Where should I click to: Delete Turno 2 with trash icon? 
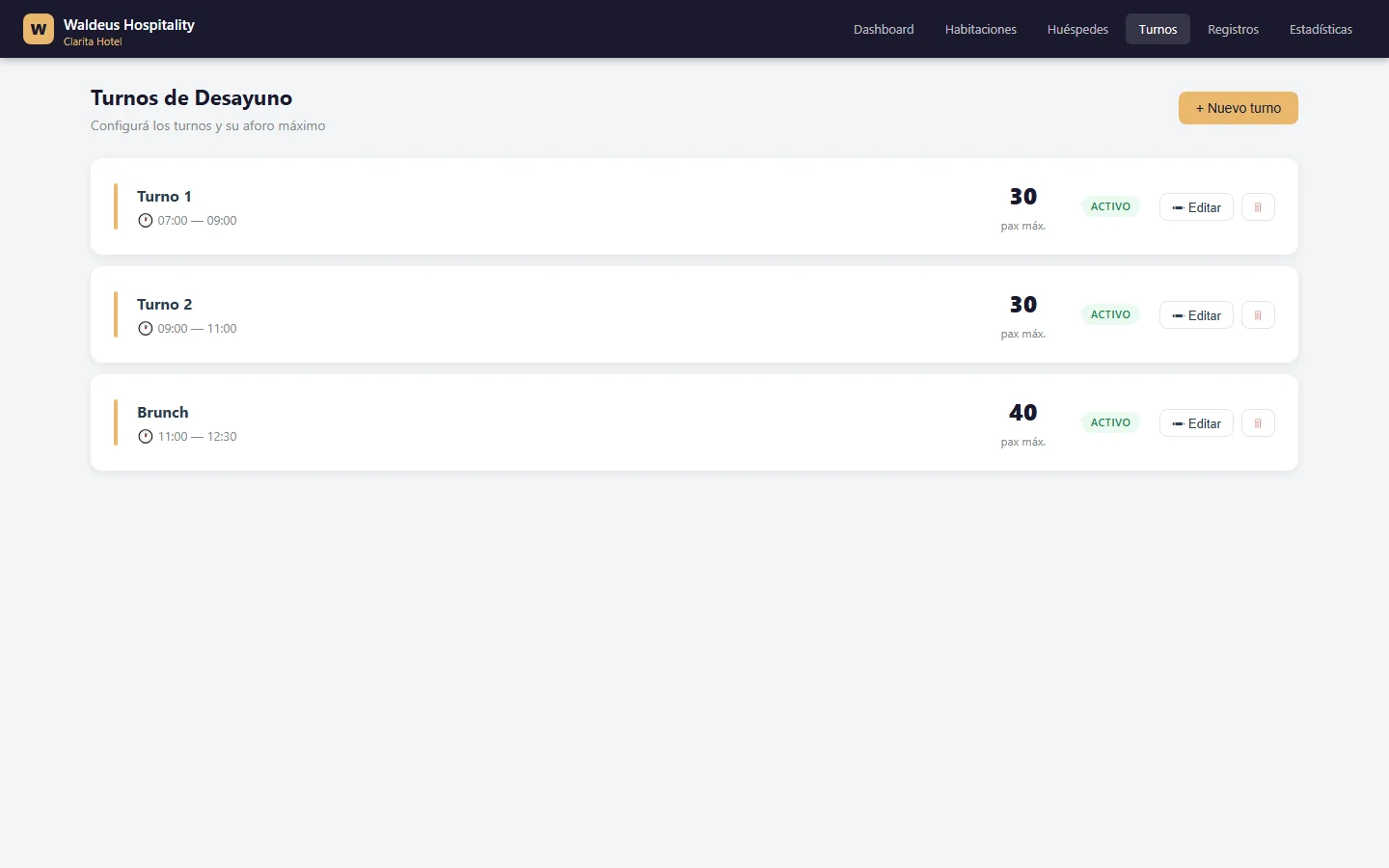tap(1258, 315)
